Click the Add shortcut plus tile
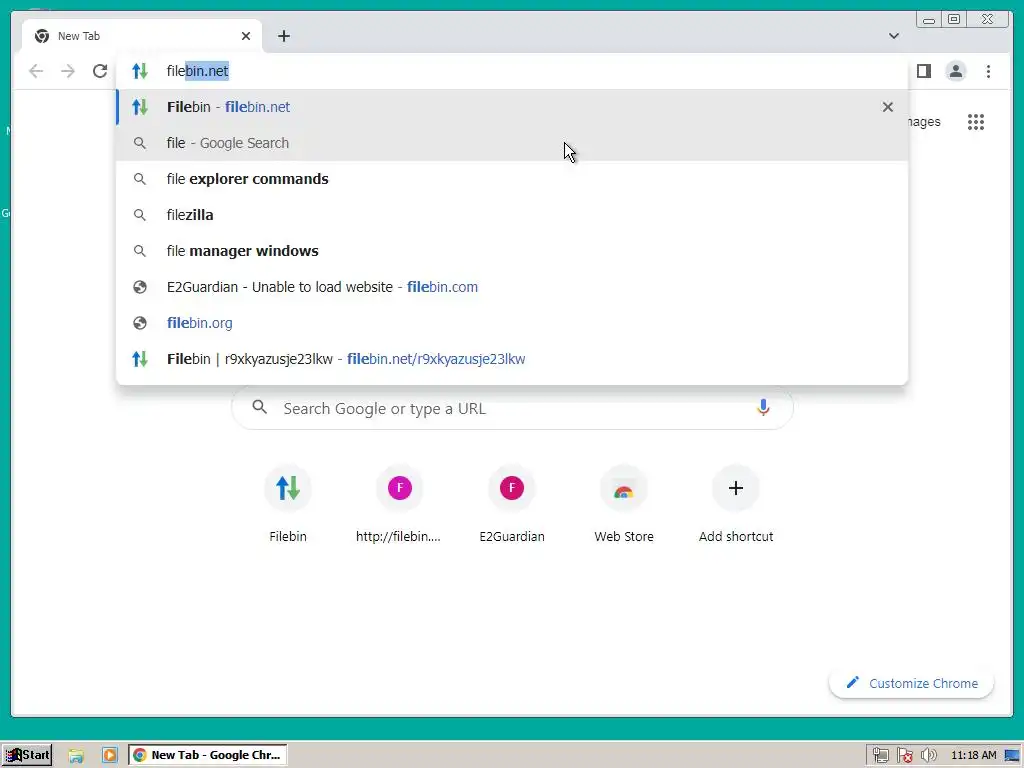This screenshot has width=1024, height=768. tap(736, 504)
